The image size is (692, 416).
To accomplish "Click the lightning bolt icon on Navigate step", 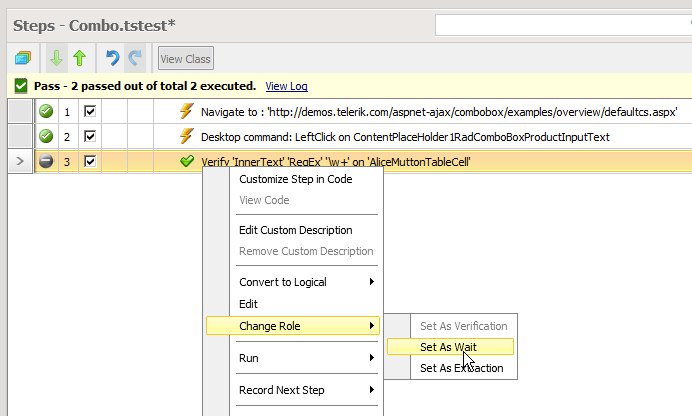I will click(x=185, y=112).
